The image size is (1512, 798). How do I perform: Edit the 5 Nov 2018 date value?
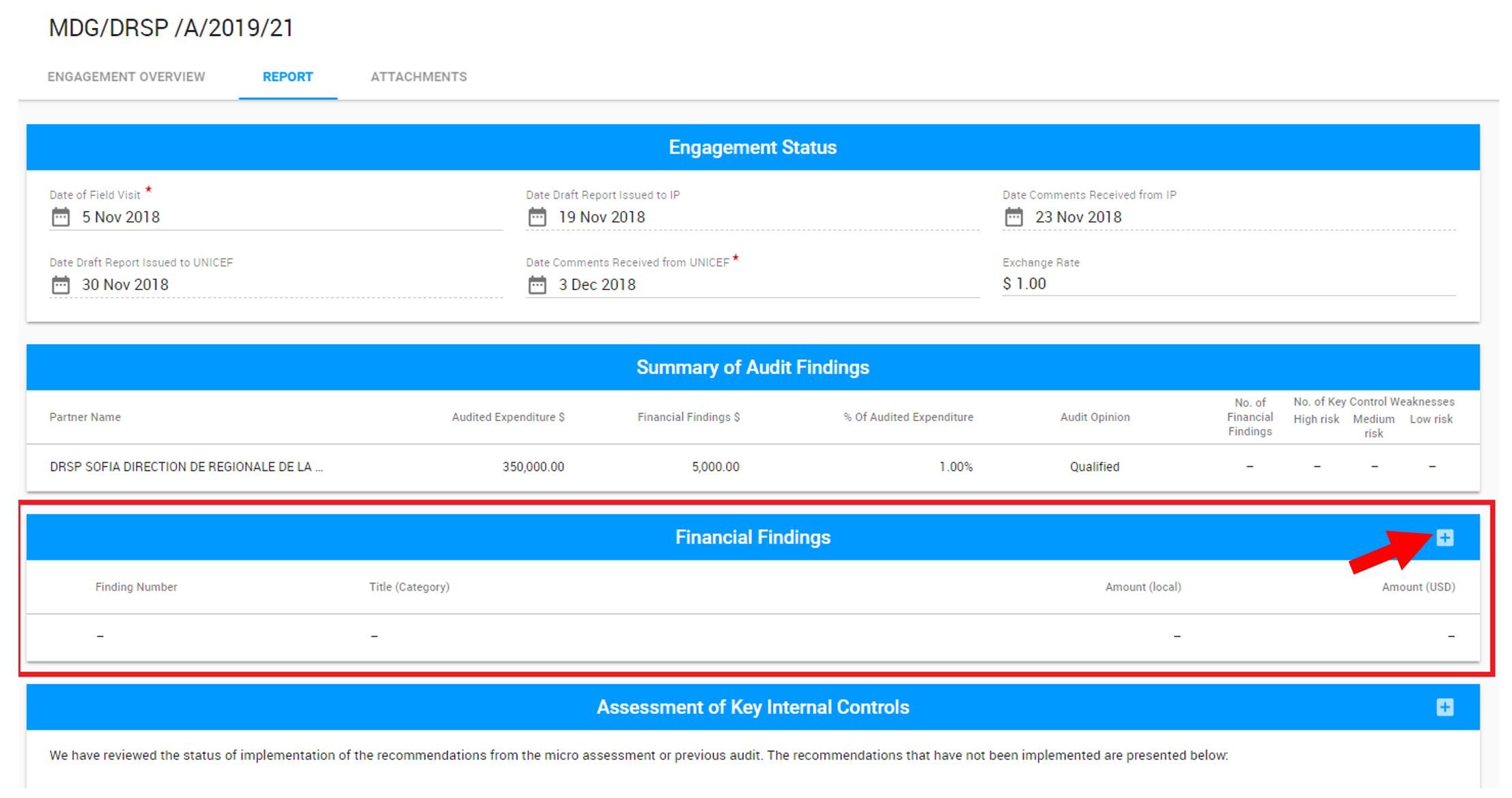(121, 217)
